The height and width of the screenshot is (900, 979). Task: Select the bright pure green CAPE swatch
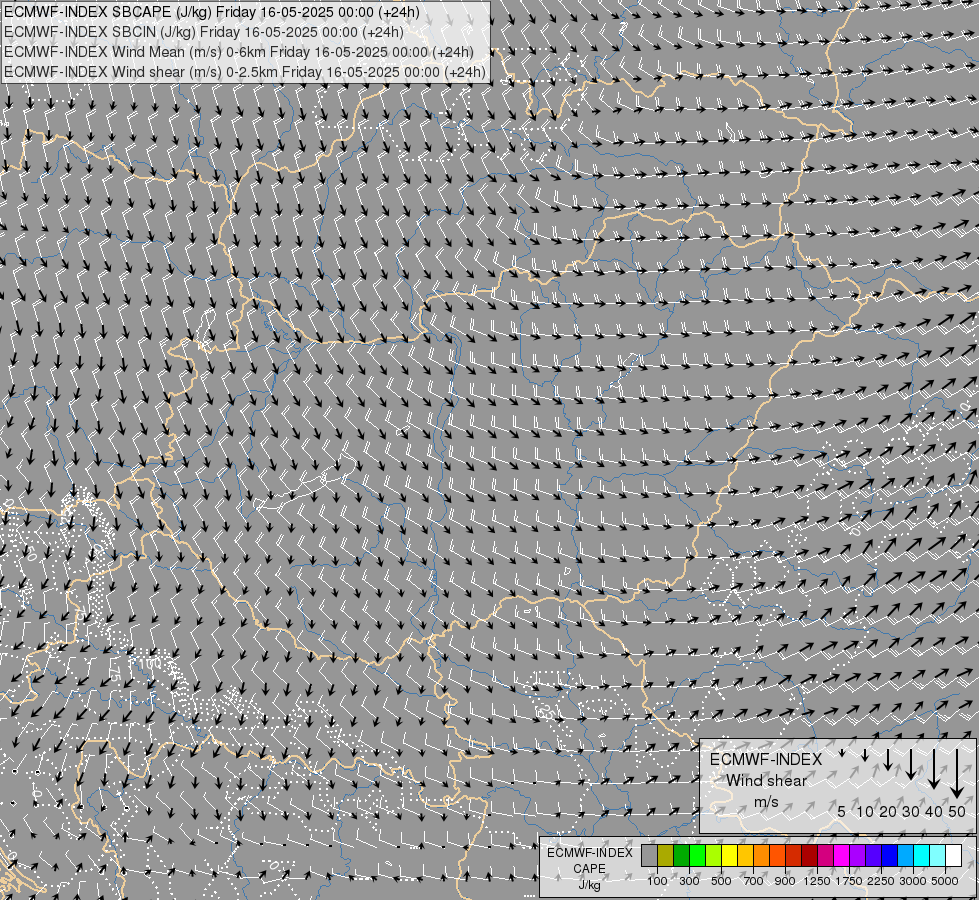(x=698, y=856)
